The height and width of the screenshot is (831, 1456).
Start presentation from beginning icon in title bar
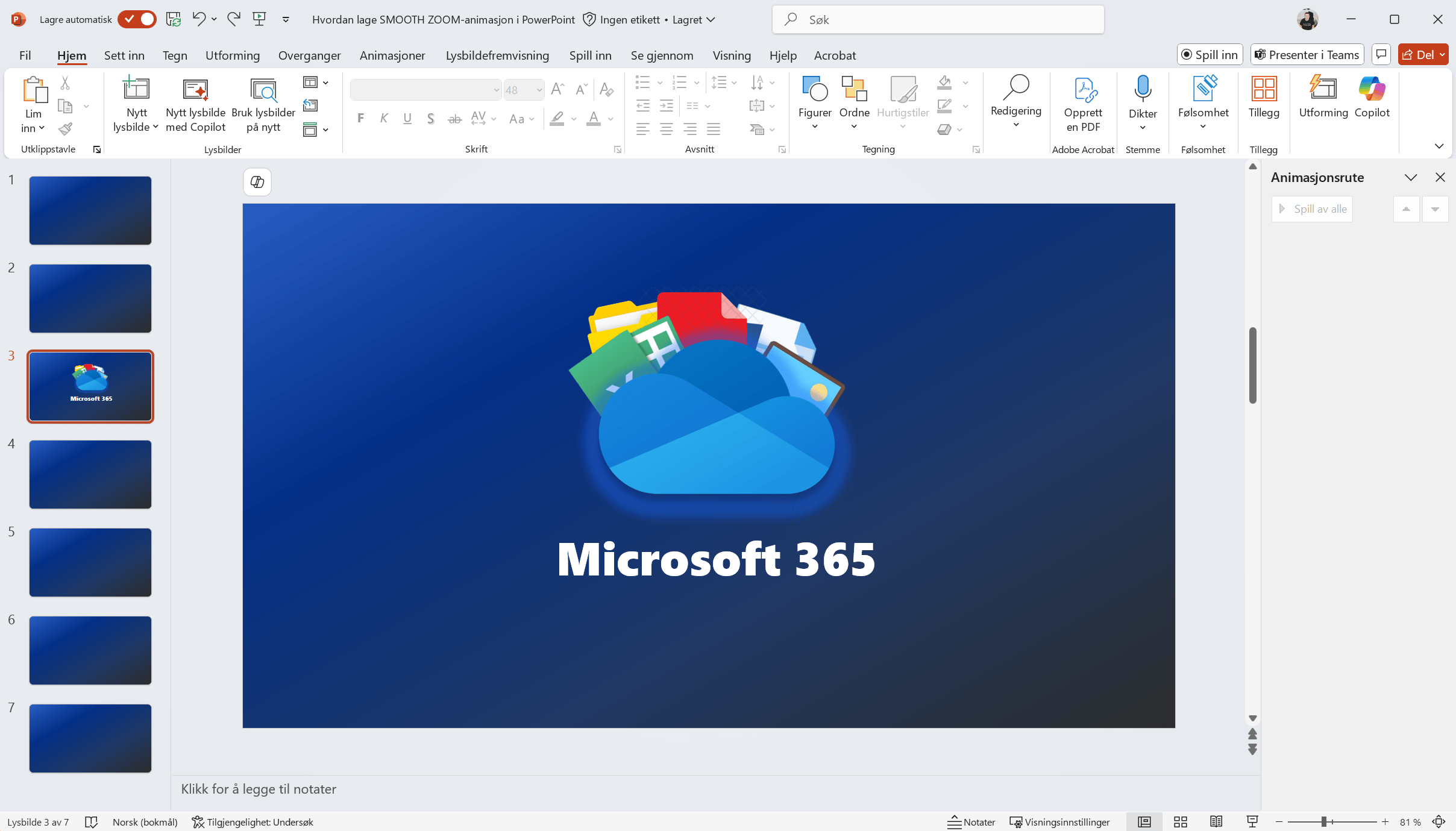pos(260,19)
